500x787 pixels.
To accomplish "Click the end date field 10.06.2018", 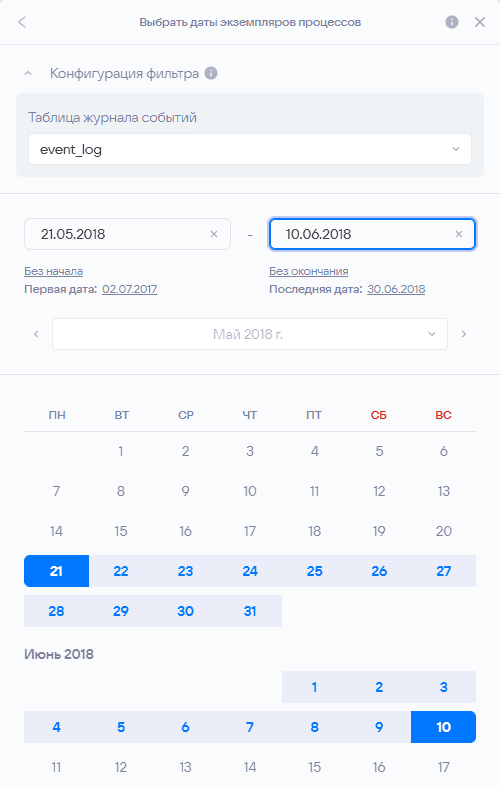I will [372, 234].
